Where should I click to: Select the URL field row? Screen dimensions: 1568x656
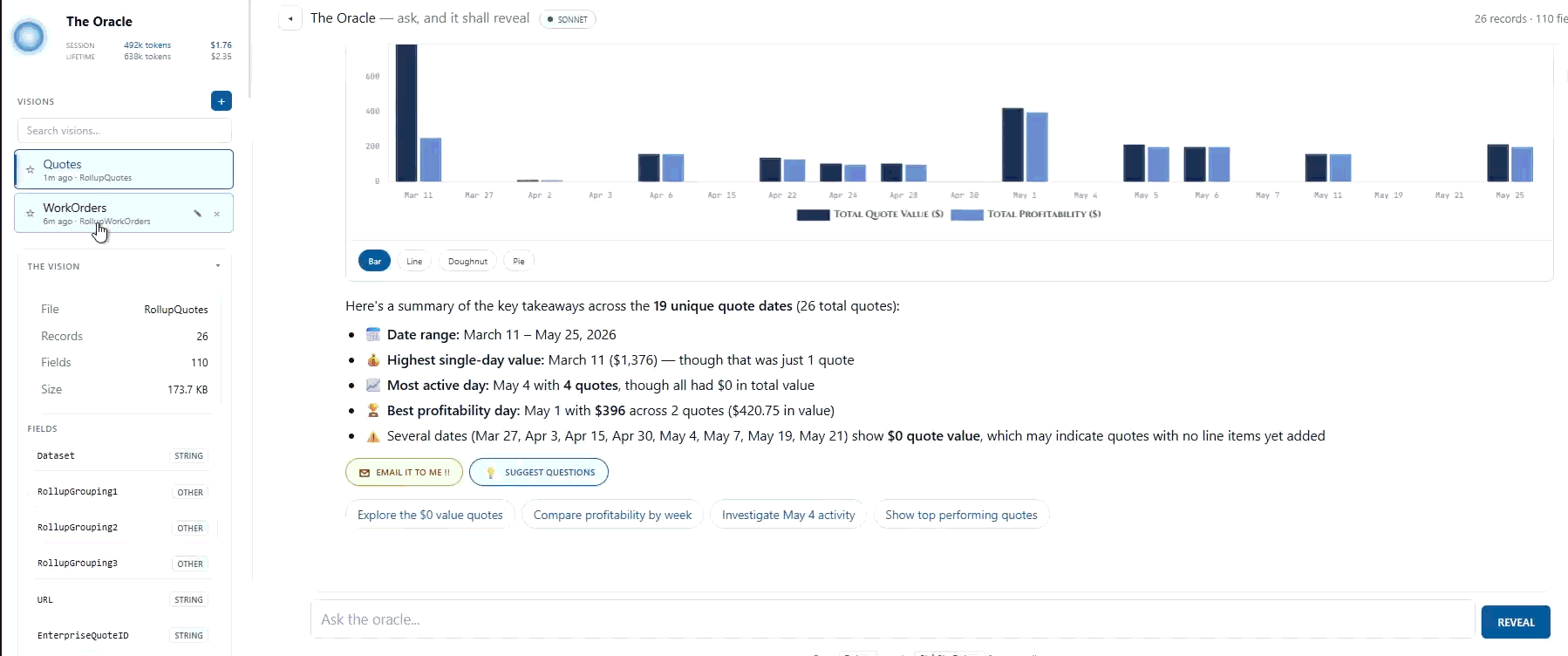tap(122, 599)
